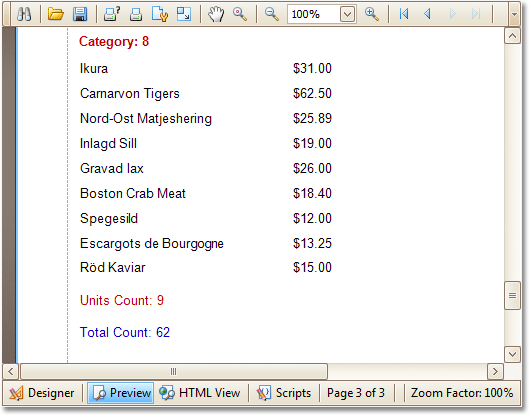
Task: Open a document with folder icon
Action: coord(55,14)
